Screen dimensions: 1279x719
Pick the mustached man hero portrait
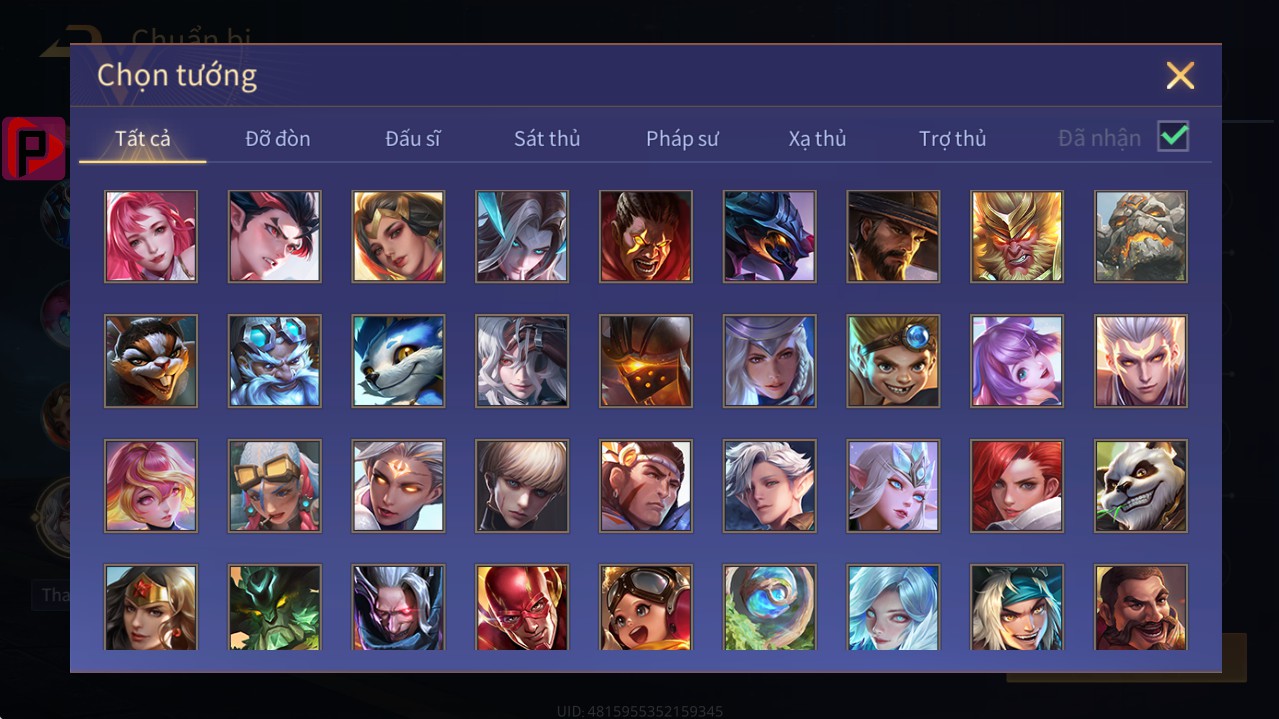(1141, 608)
